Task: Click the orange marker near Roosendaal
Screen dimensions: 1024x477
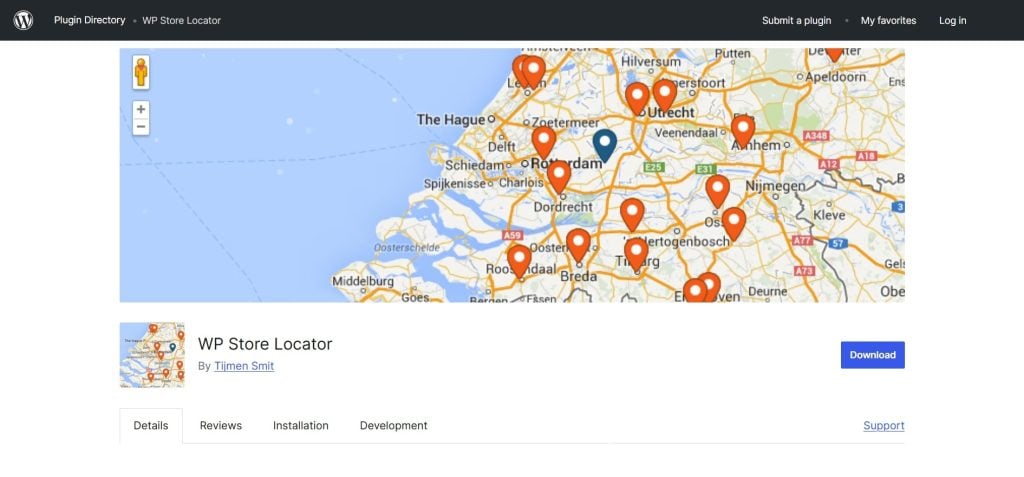Action: (519, 259)
